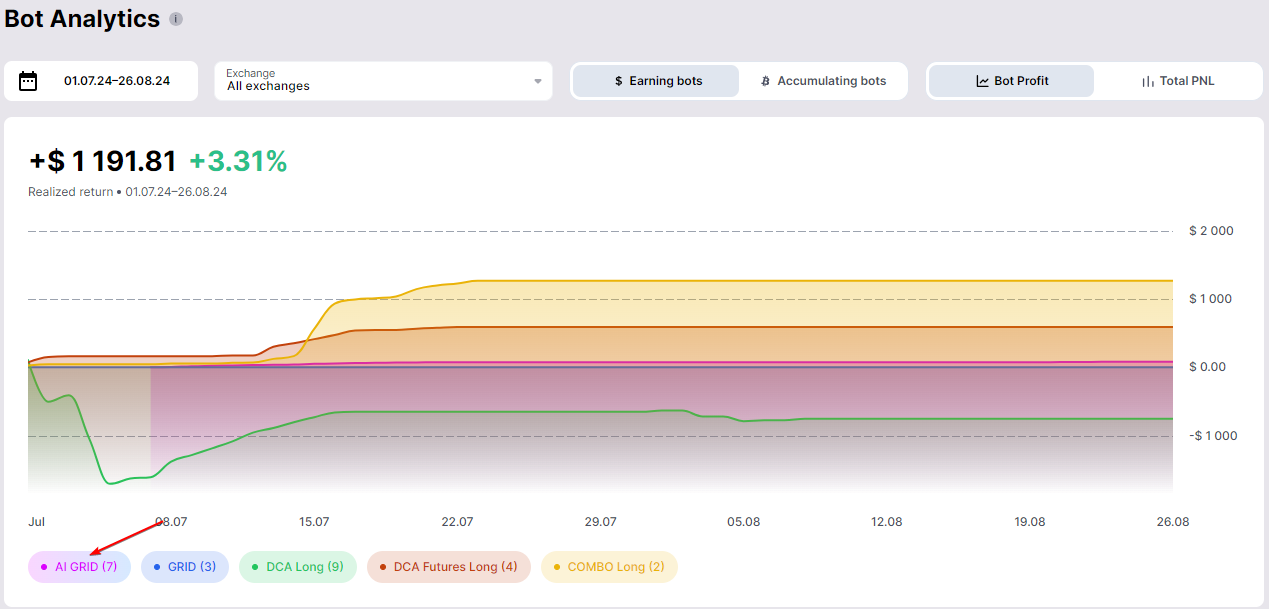
Task: Click the bitcoin icon for Accumulating bots
Action: (765, 81)
